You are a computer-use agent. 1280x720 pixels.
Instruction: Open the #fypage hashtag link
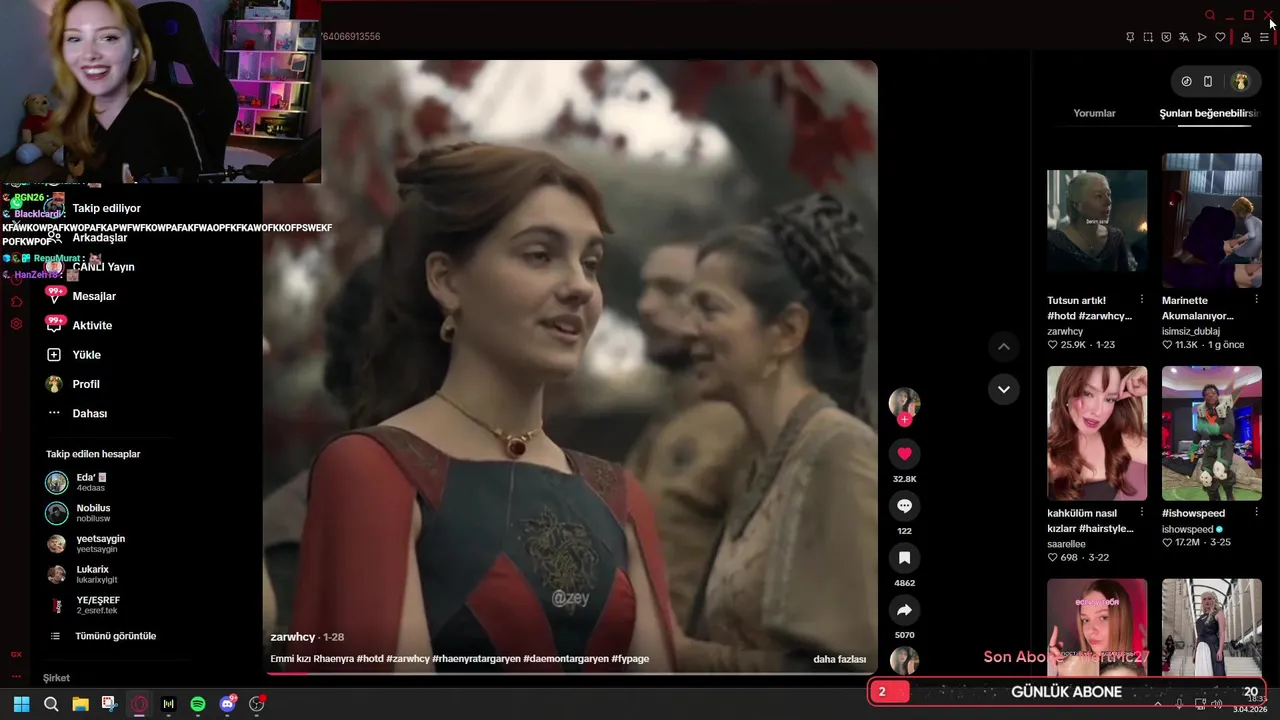click(x=631, y=659)
